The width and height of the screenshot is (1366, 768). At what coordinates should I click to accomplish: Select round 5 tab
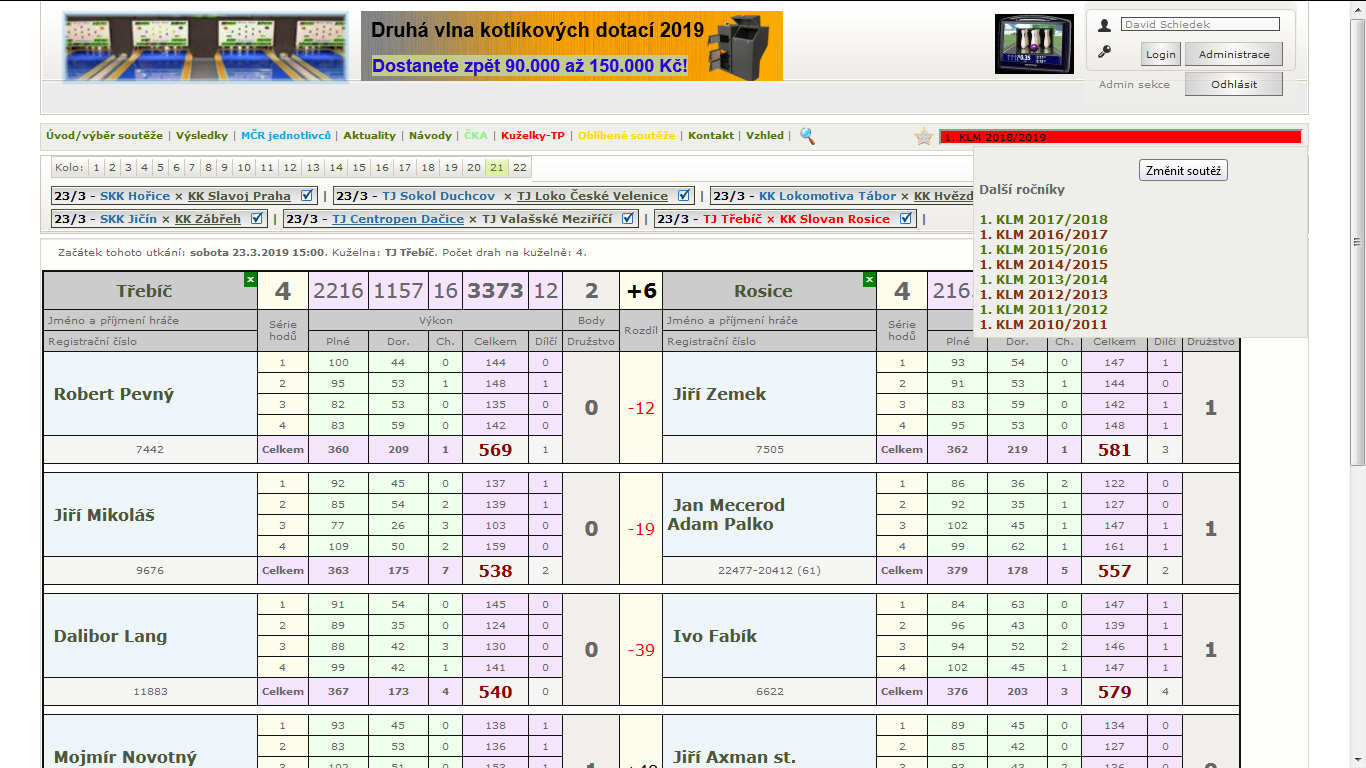(x=160, y=168)
